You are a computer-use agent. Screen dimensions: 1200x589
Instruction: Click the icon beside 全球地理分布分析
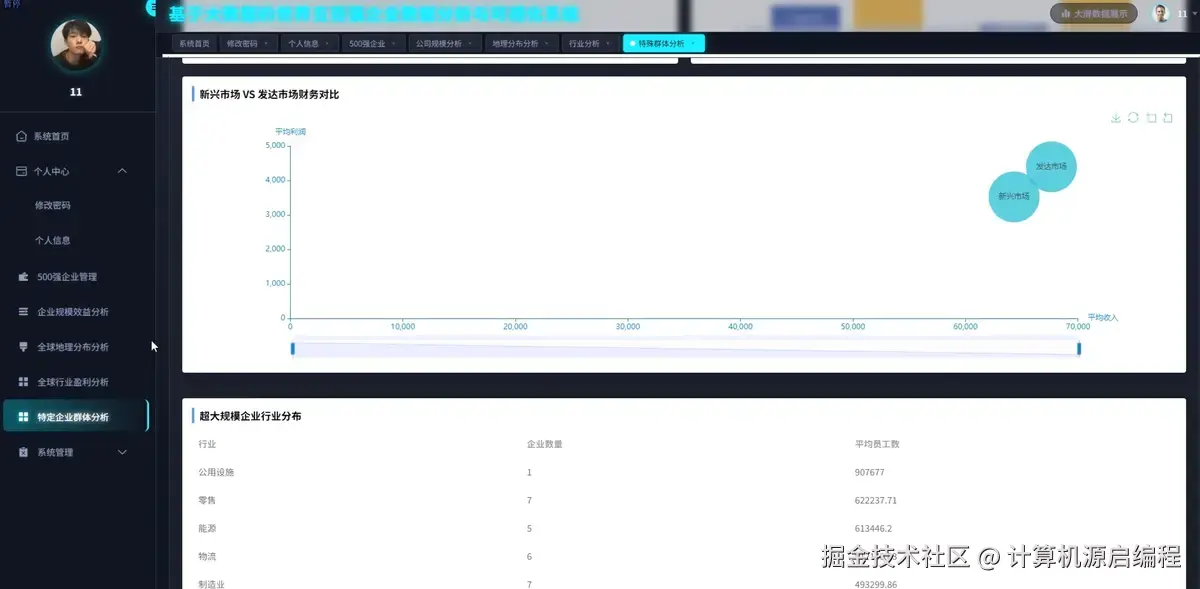click(24, 347)
